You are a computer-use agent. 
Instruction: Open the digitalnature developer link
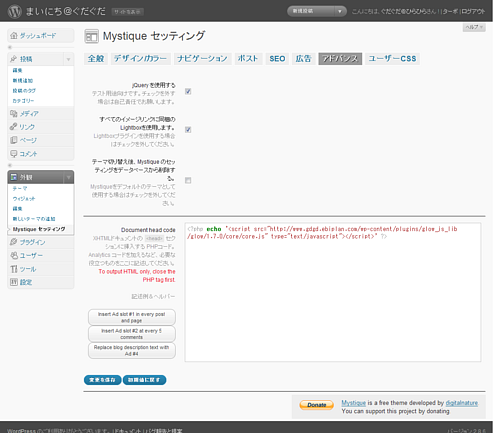tap(462, 403)
